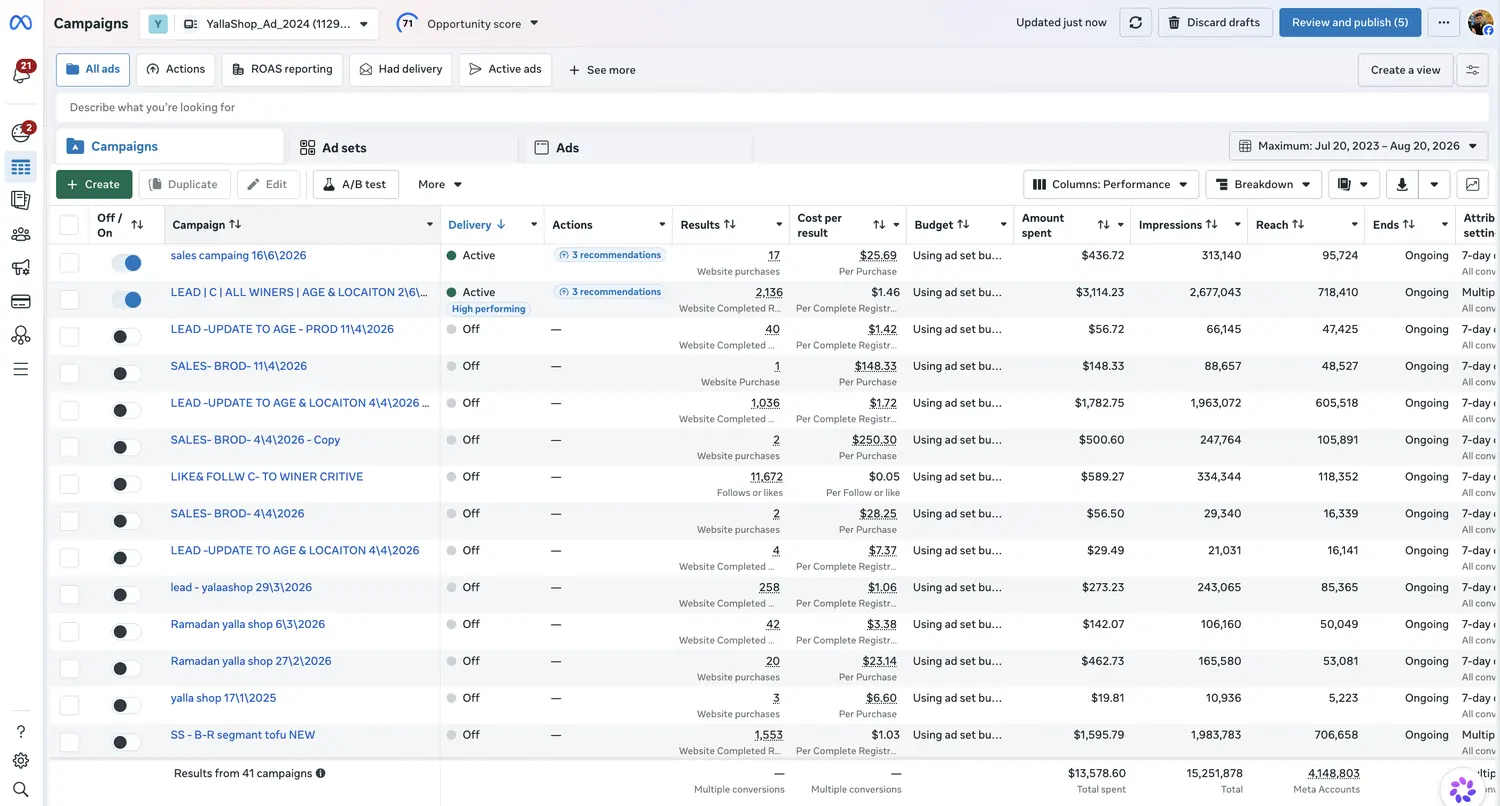Click the A/B test button
1500x806 pixels.
pos(356,184)
